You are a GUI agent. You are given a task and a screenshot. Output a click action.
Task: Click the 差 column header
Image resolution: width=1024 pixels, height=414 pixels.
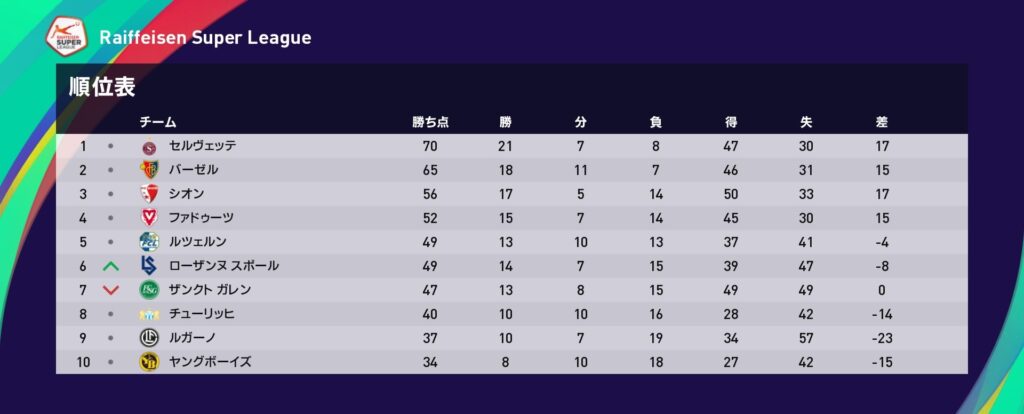coord(881,122)
